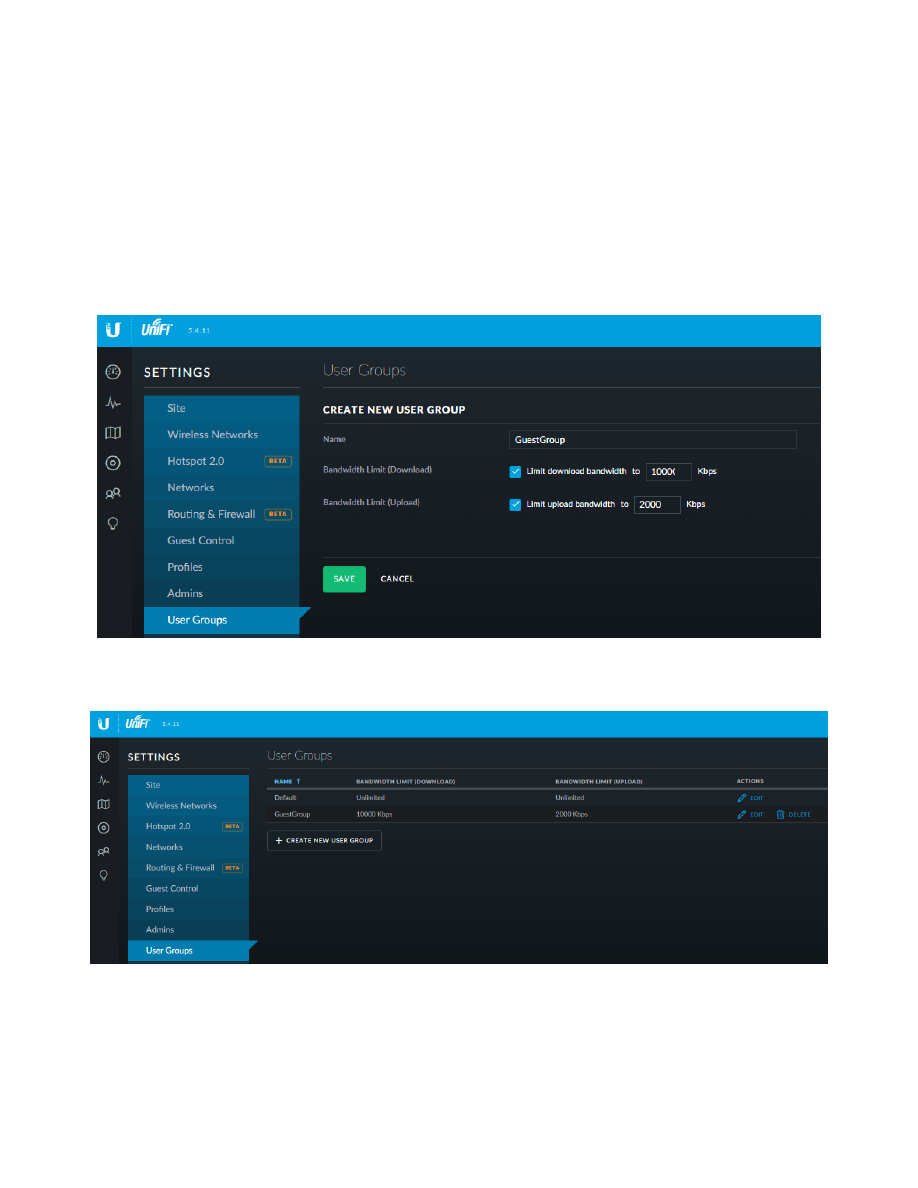Uncheck Limit upload bandwidth checkbox
918x1188 pixels.
(515, 505)
